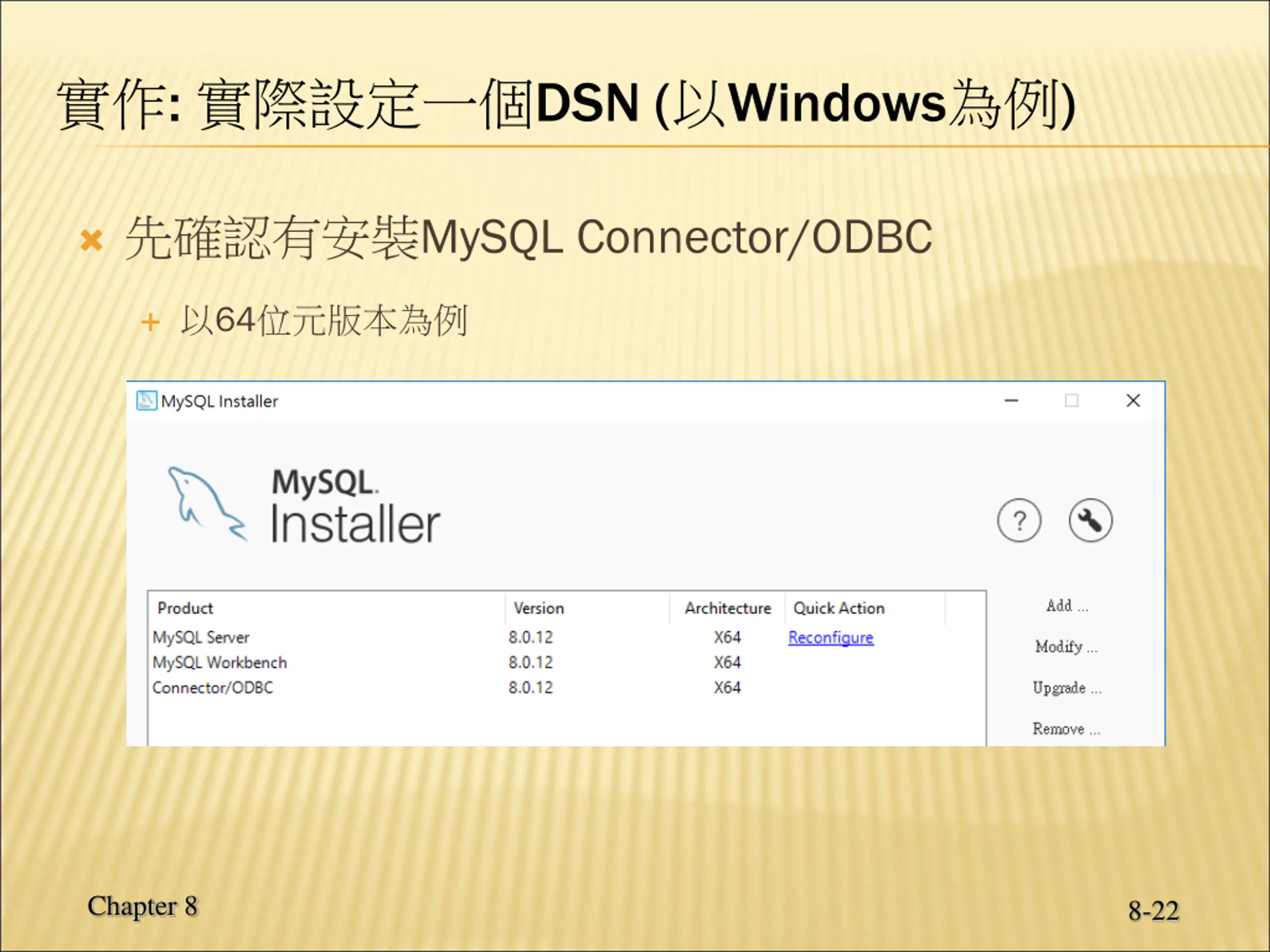The height and width of the screenshot is (952, 1270).
Task: Click the 8-22 page number
Action: point(1153,911)
